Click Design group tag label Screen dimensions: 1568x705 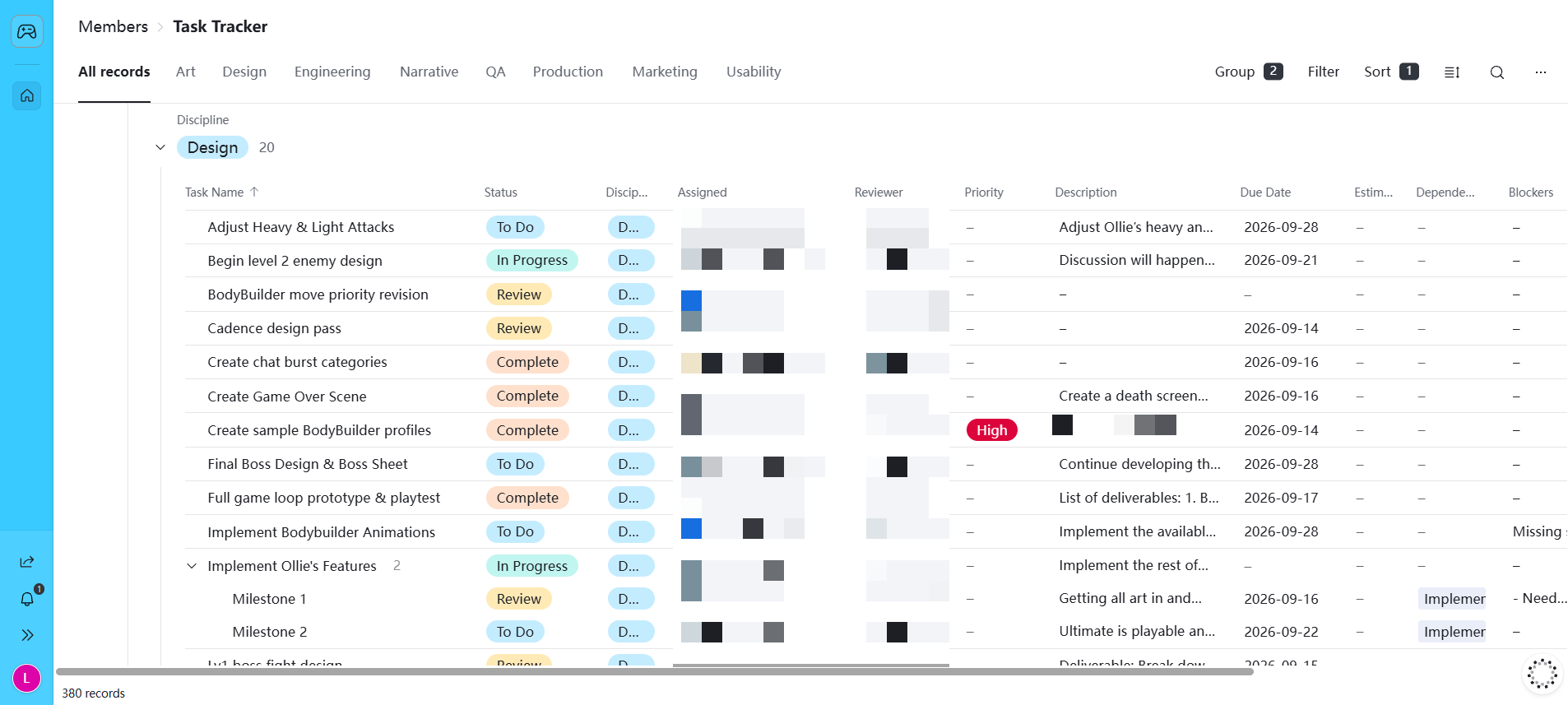212,147
